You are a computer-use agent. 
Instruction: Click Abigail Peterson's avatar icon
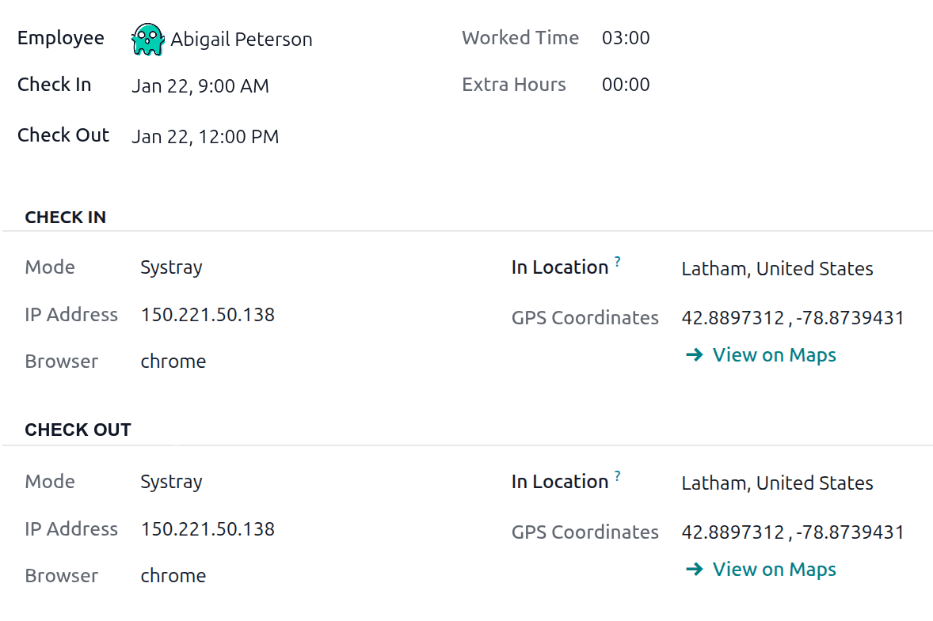point(147,40)
